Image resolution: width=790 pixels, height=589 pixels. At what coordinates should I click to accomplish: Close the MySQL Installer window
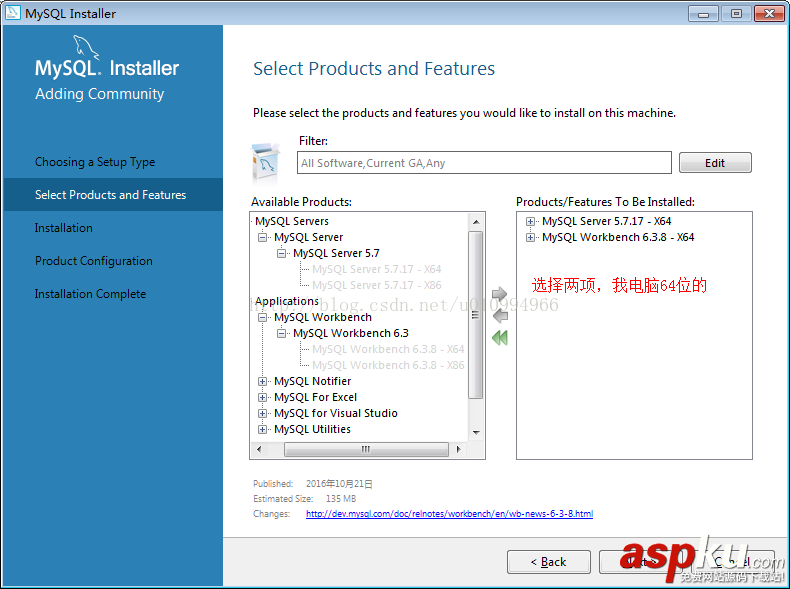pyautogui.click(x=769, y=14)
